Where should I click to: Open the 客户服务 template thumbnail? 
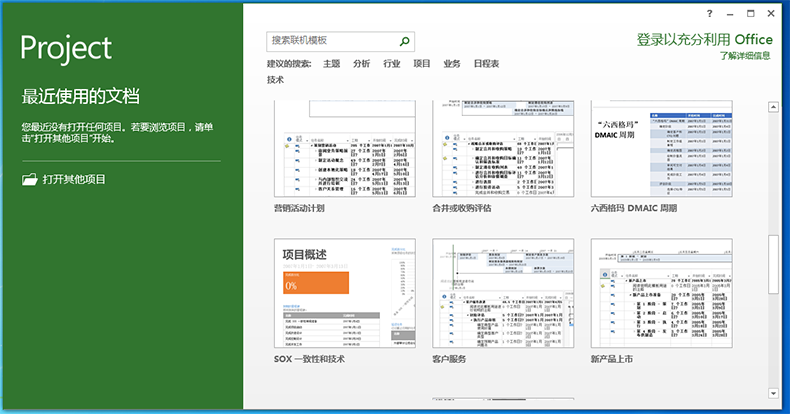(503, 293)
